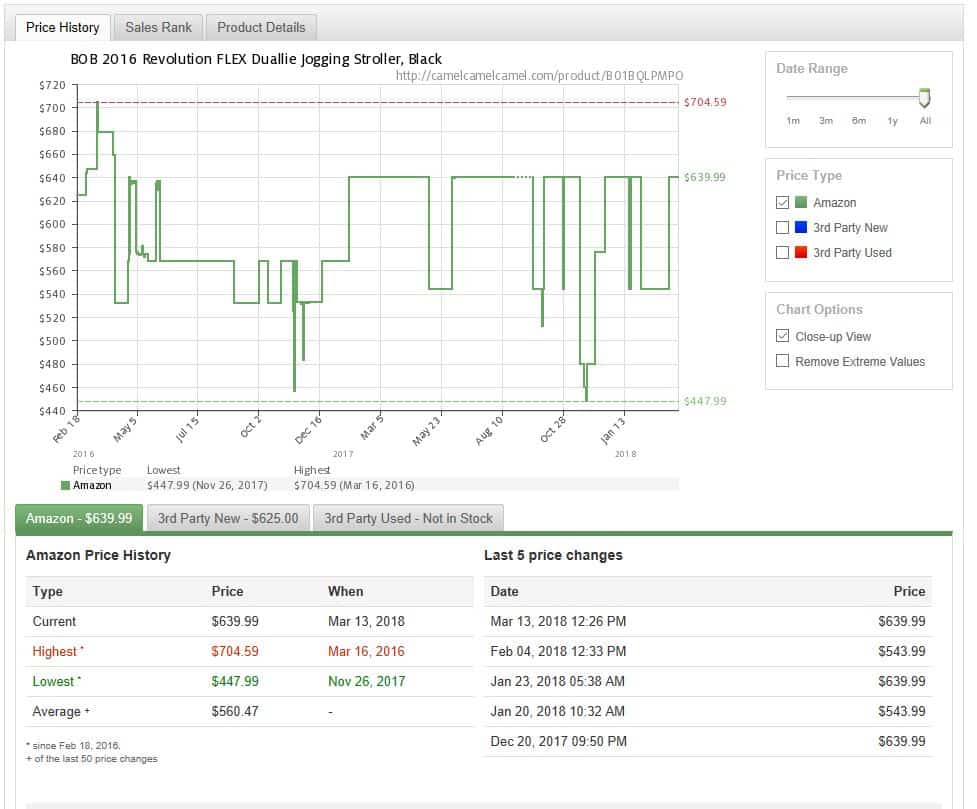Image resolution: width=977 pixels, height=809 pixels.
Task: Click the Nov 26, 2017 lowest date
Action: (x=366, y=681)
